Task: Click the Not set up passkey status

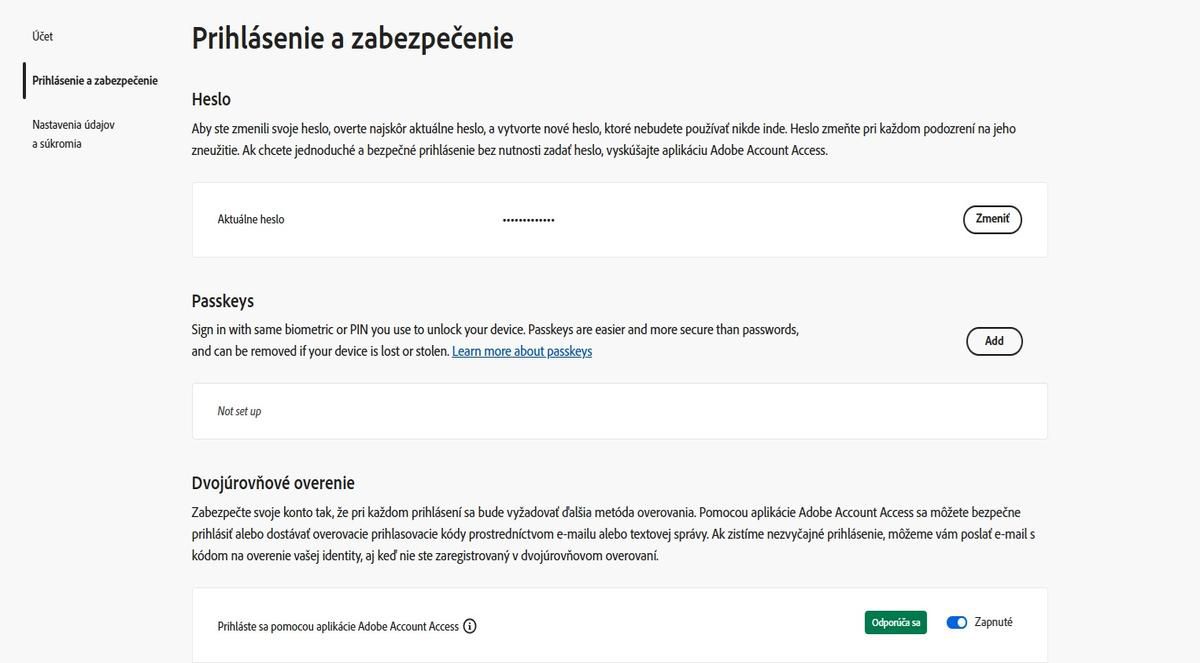Action: point(239,411)
